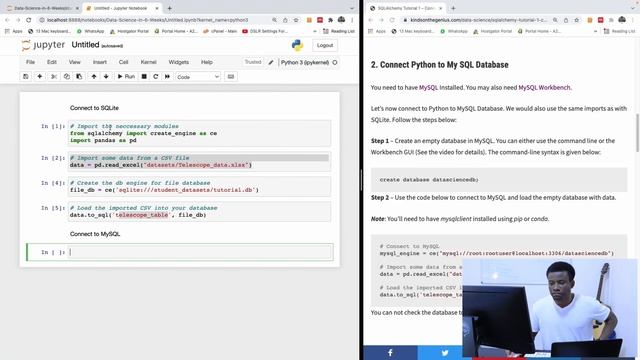The image size is (640, 360).
Task: Open the command palette keyboard icon
Action: pyautogui.click(x=231, y=77)
